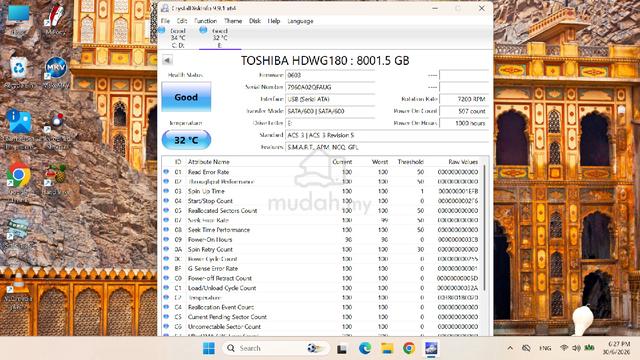Open the Function menu
Viewport: 640px width, 360px height.
click(205, 21)
